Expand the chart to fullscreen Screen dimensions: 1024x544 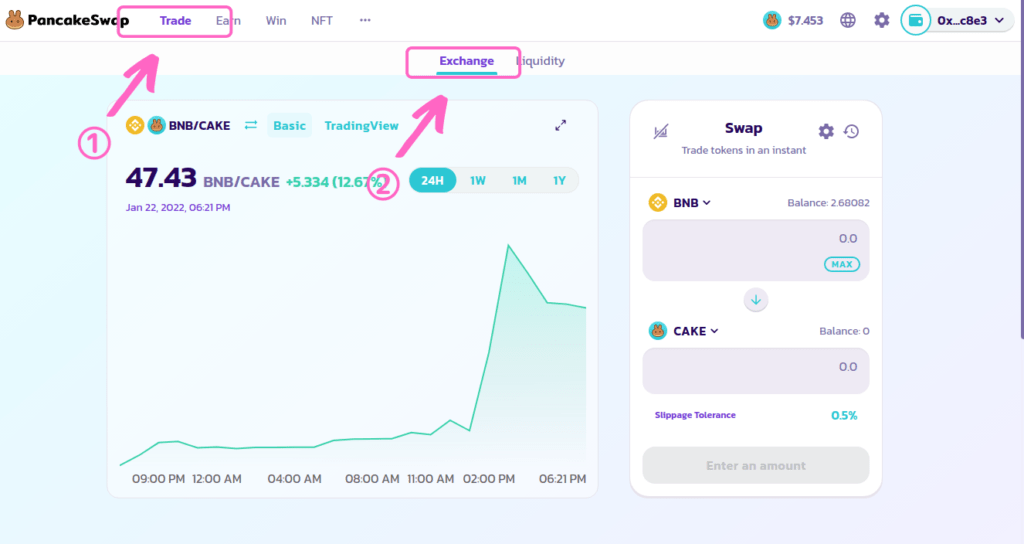560,125
